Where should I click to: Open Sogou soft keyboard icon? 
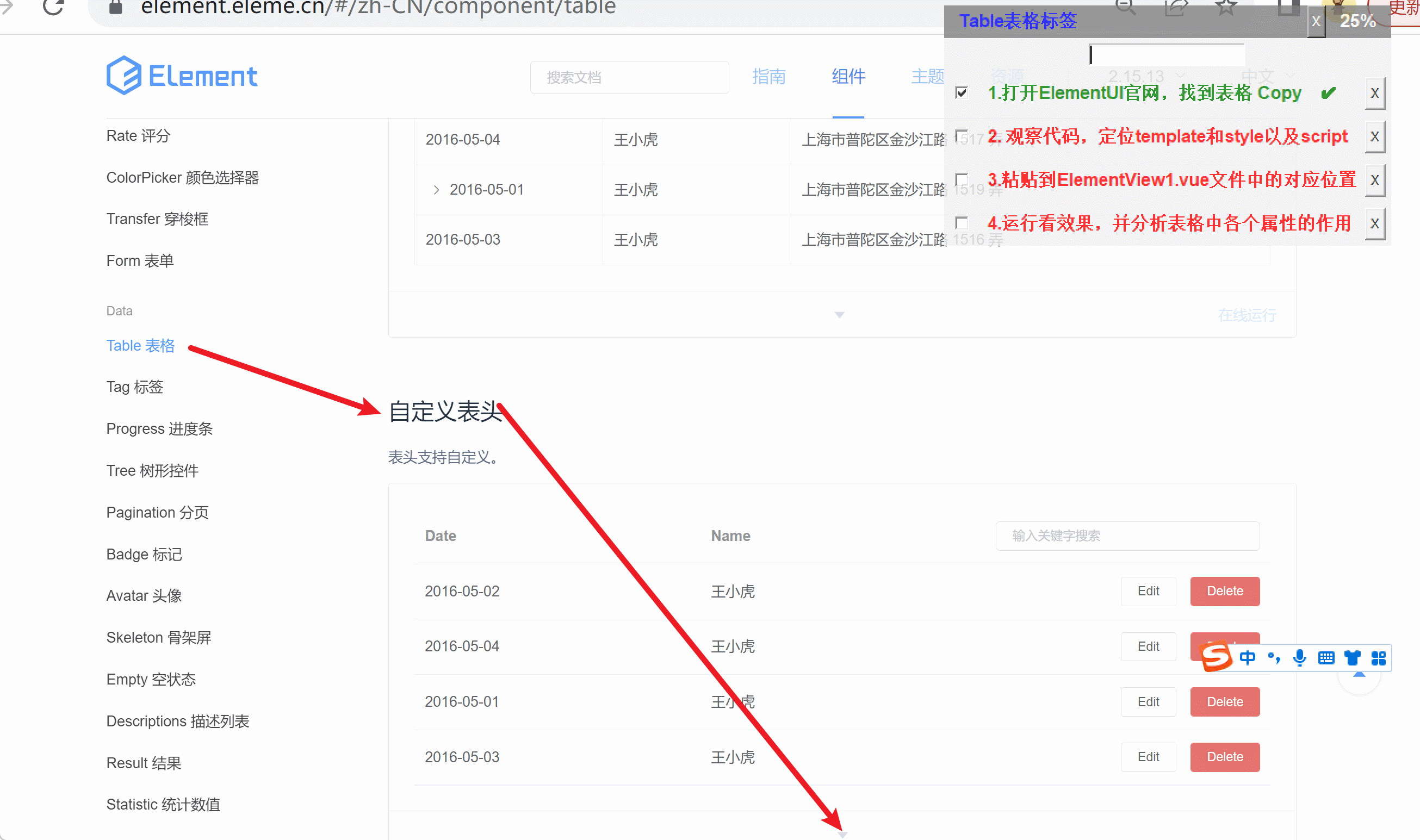(1326, 658)
